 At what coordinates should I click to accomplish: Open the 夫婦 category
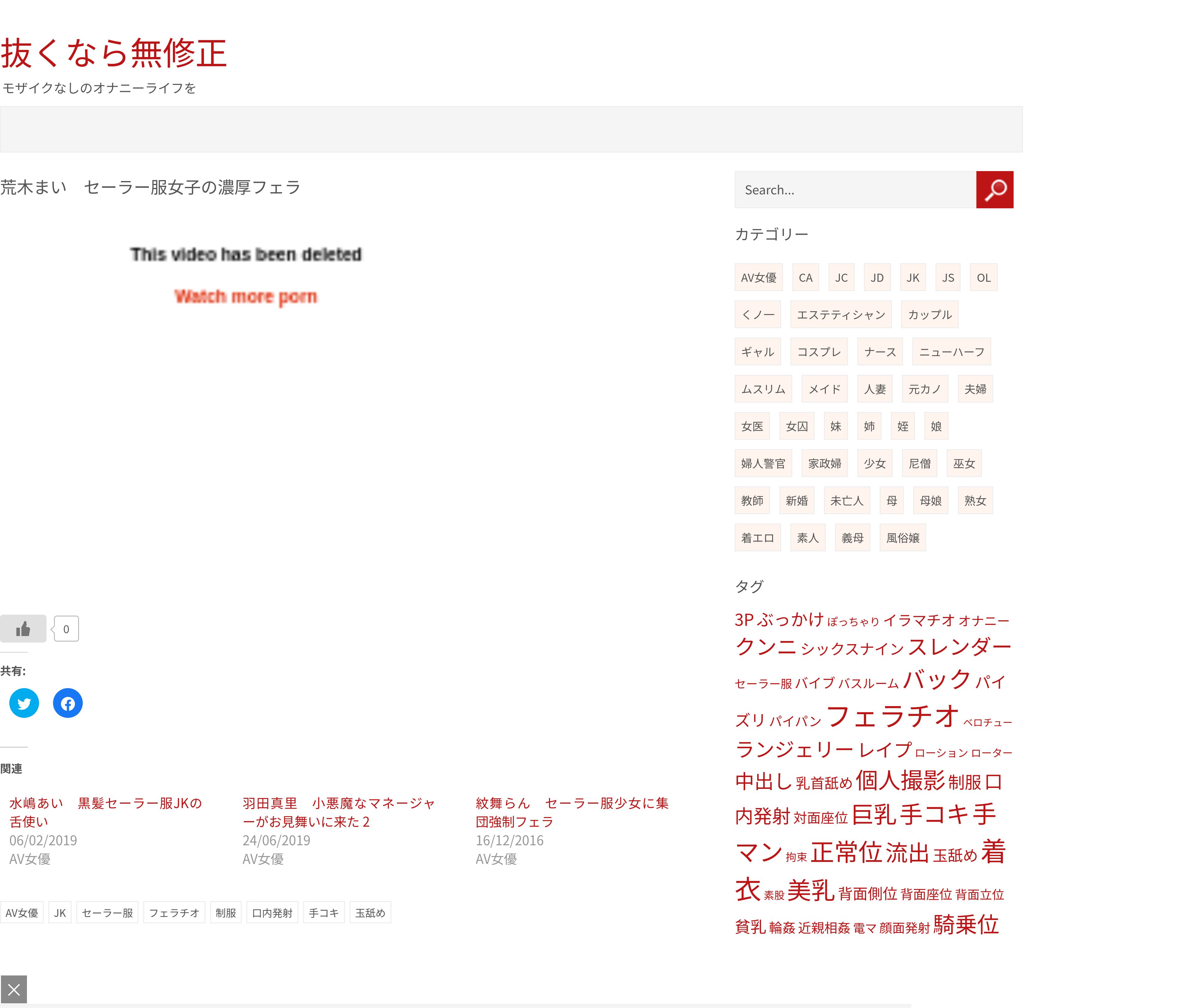point(975,389)
